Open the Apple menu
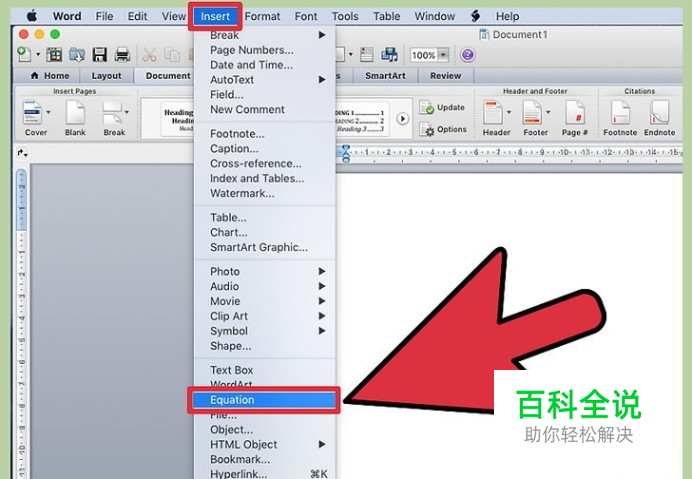This screenshot has width=692, height=479. tap(32, 16)
